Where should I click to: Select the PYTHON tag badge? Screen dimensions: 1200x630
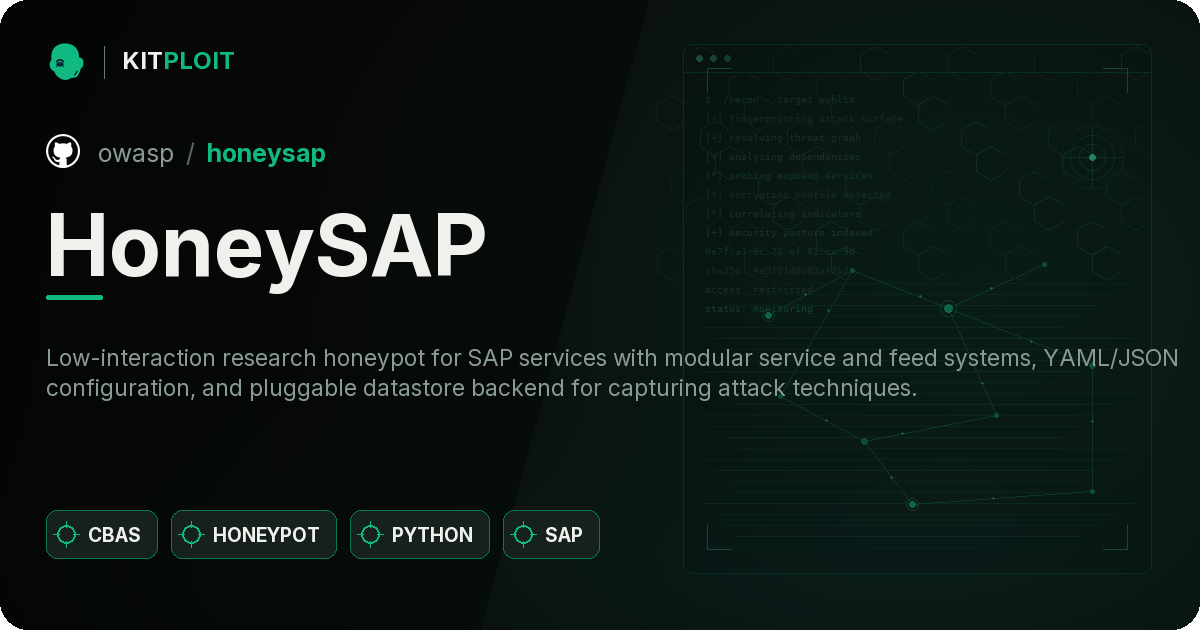pyautogui.click(x=420, y=534)
